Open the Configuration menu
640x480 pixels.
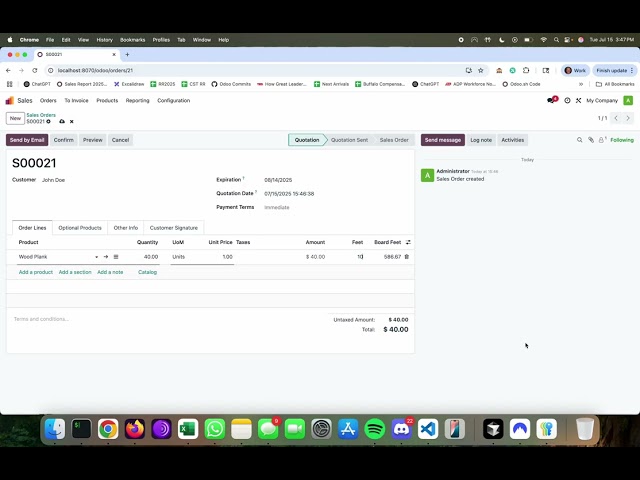pyautogui.click(x=173, y=100)
